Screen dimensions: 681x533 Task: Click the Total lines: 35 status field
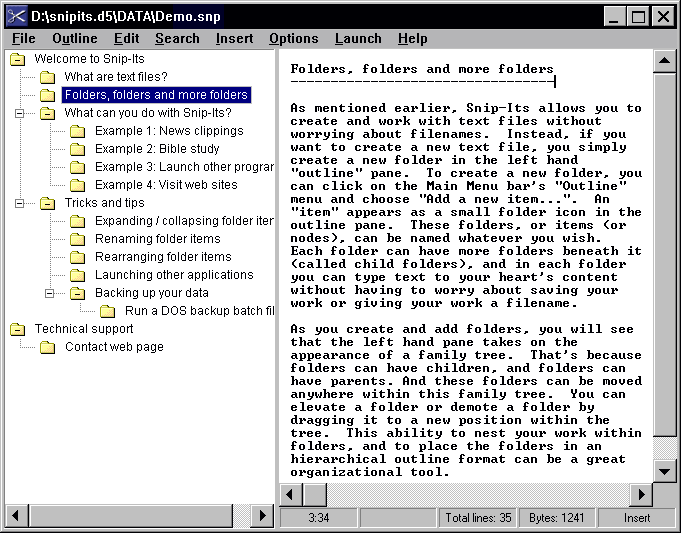pyautogui.click(x=478, y=518)
